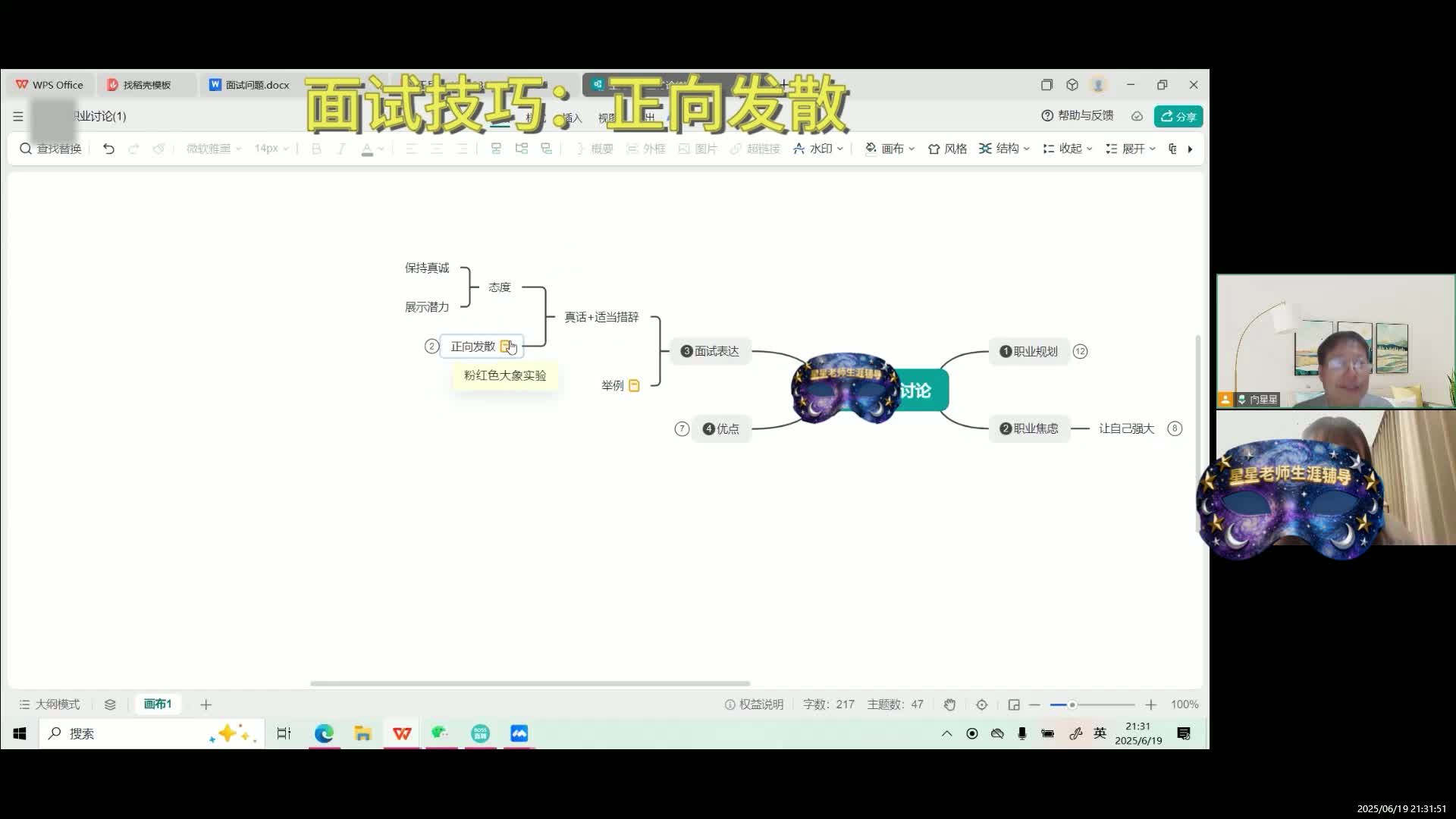The height and width of the screenshot is (819, 1456).
Task: Open the 画布 canvas dropdown
Action: 890,149
